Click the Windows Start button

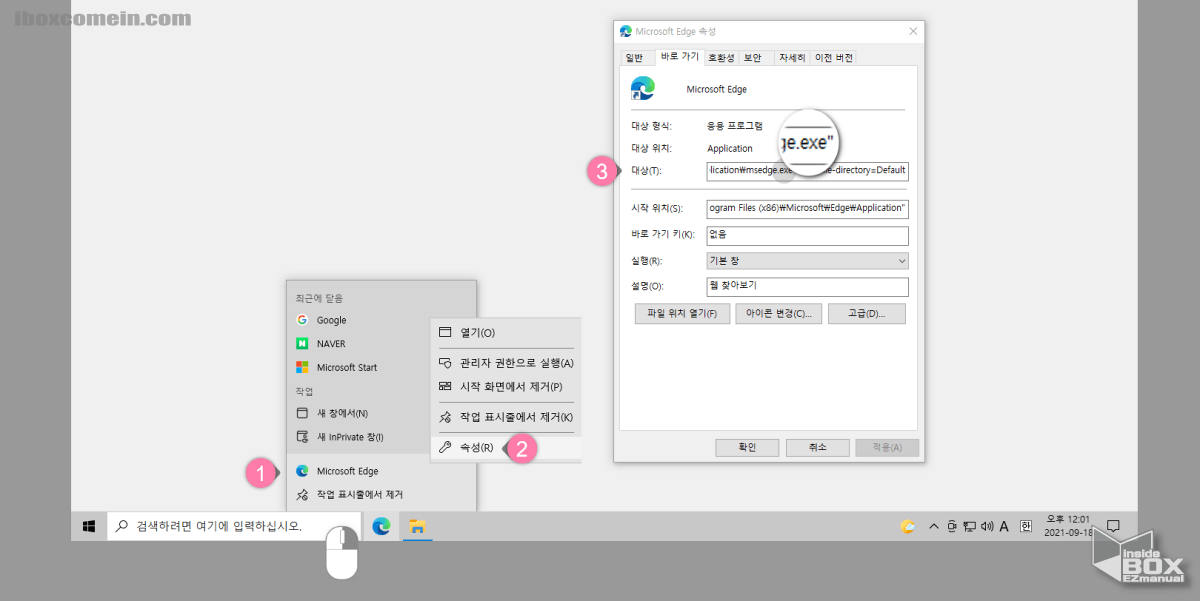pos(89,525)
